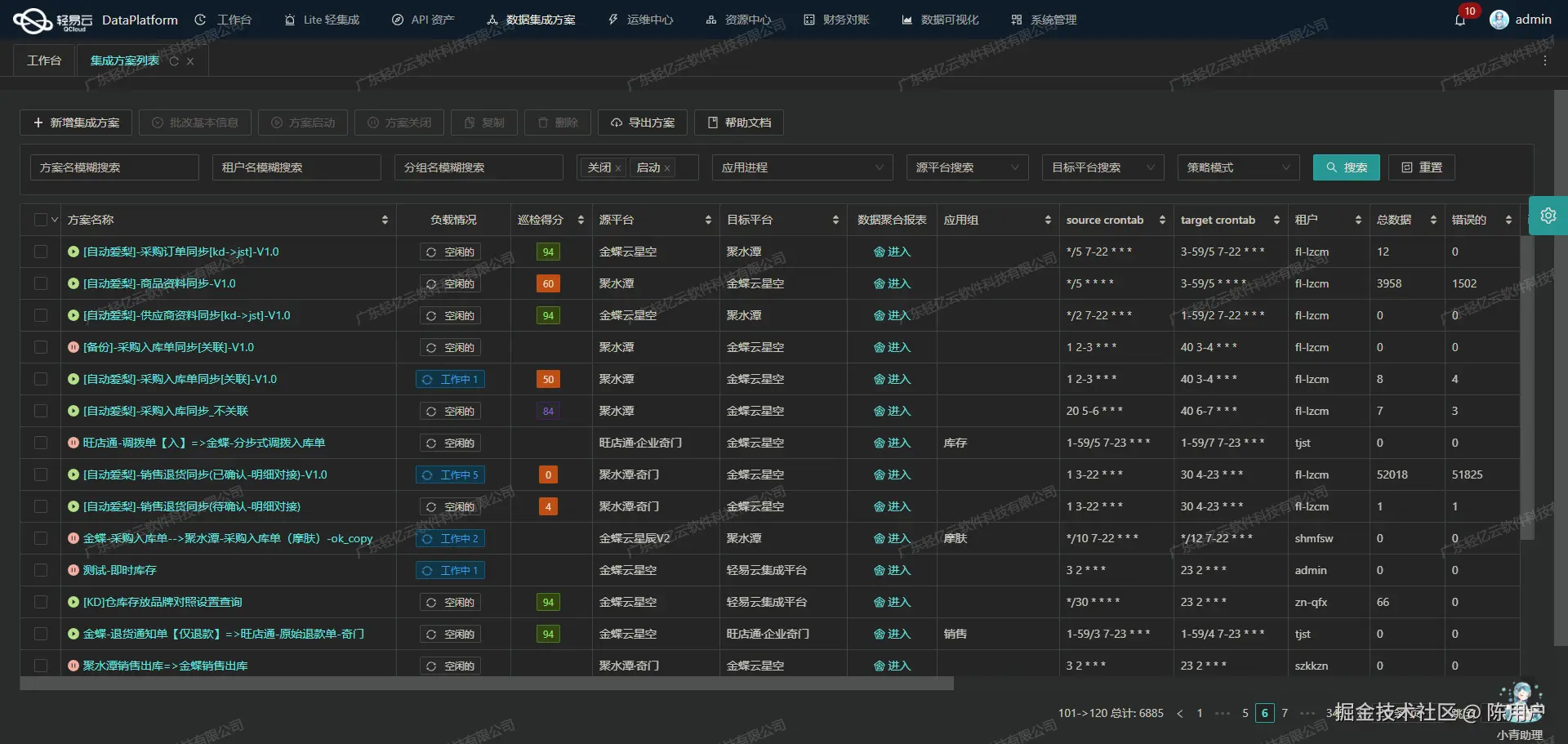
Task: Open the 源平台搜索 dropdown
Action: (967, 167)
